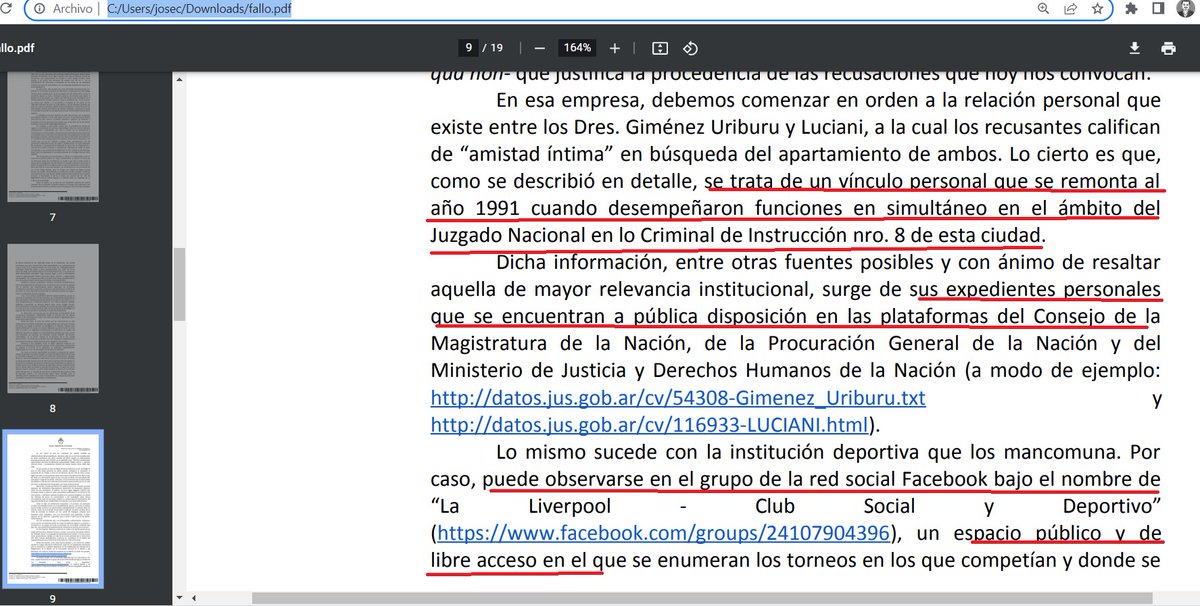
Task: Click the words 'En esa empresa'
Action: (566, 101)
